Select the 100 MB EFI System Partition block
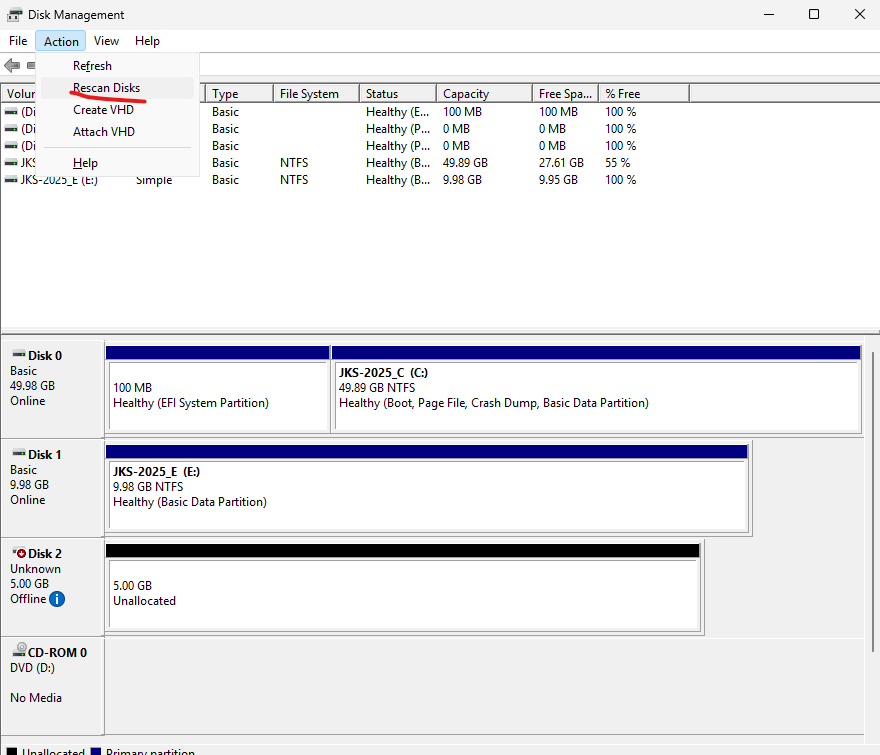The width and height of the screenshot is (880, 755). coord(218,389)
